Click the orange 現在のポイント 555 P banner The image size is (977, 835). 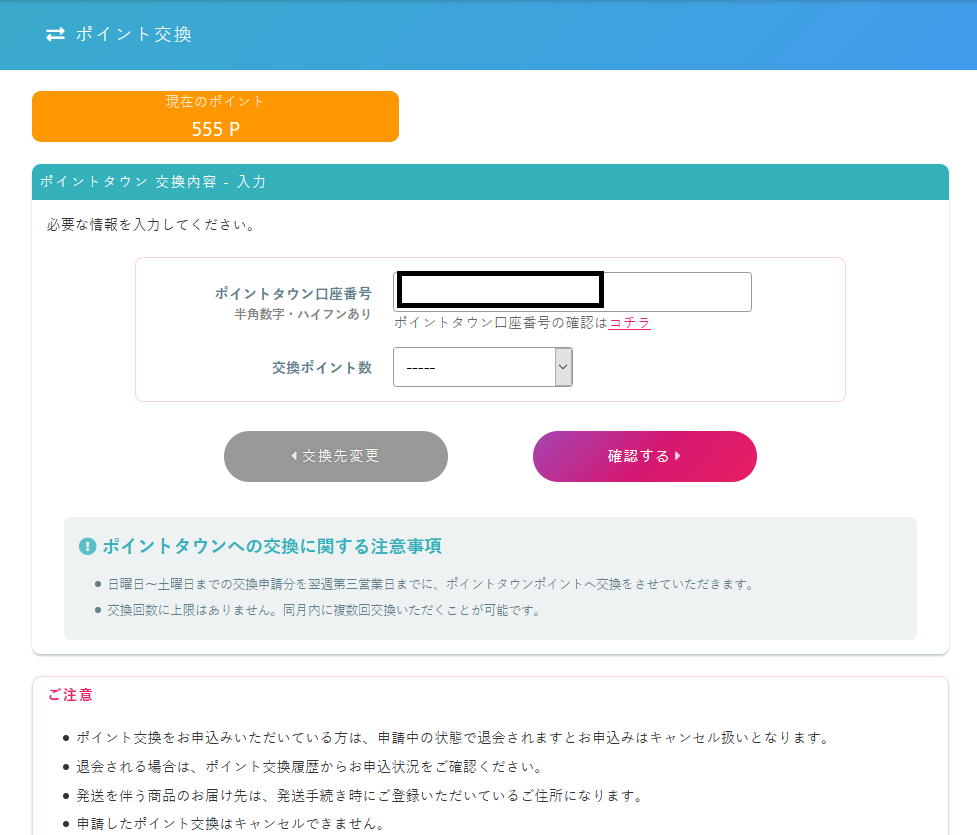tap(216, 116)
